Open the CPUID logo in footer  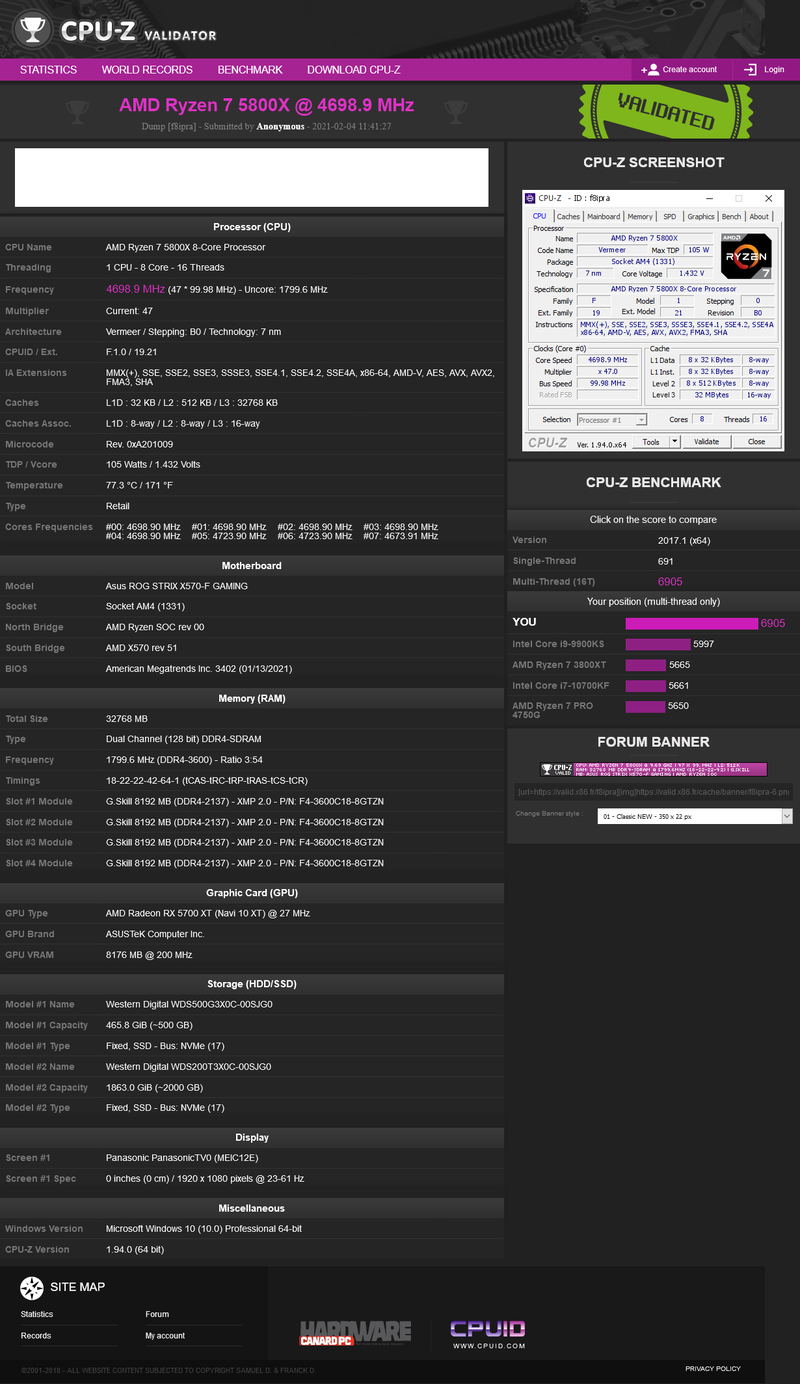click(487, 1333)
